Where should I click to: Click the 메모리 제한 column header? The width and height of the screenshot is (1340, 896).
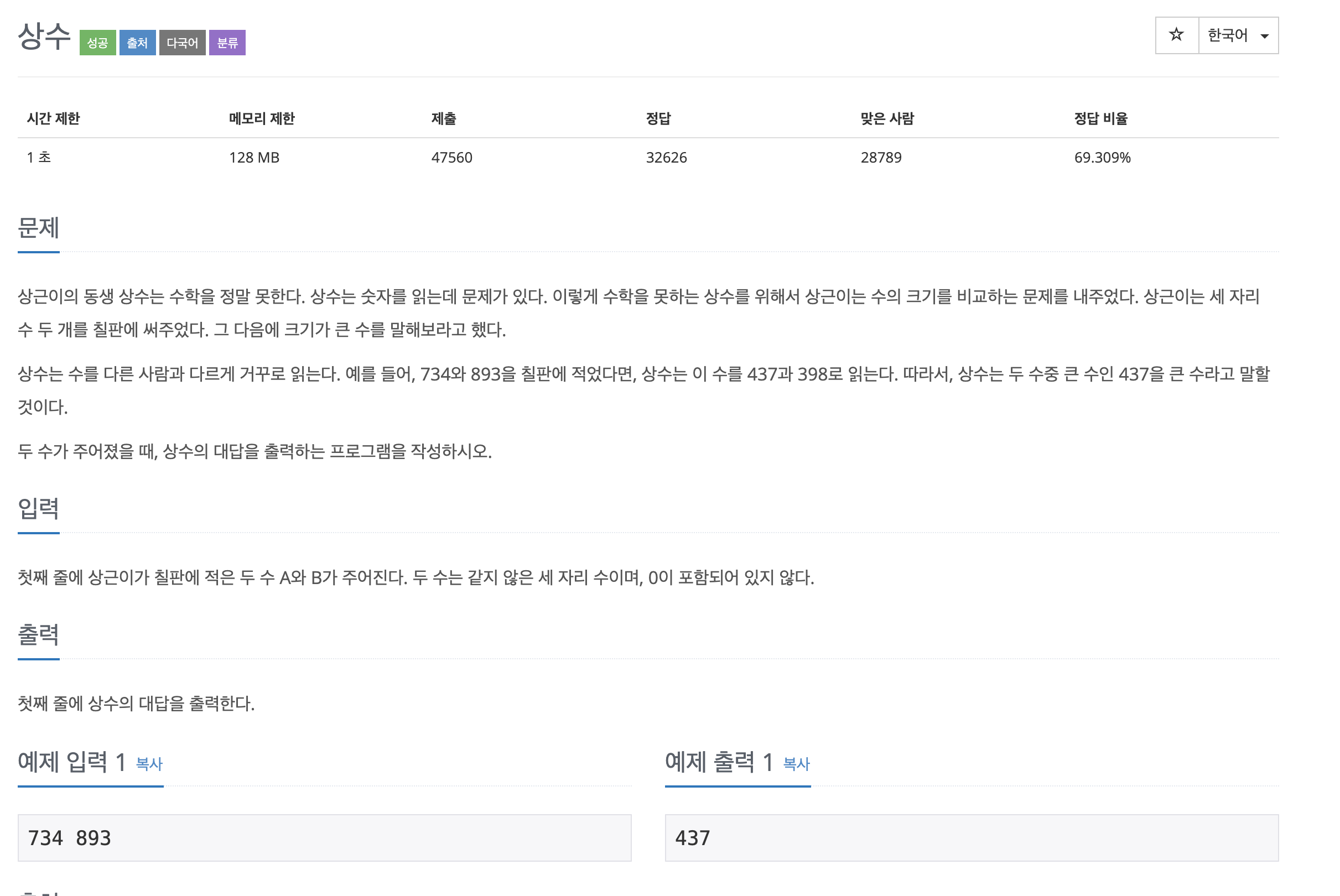262,118
